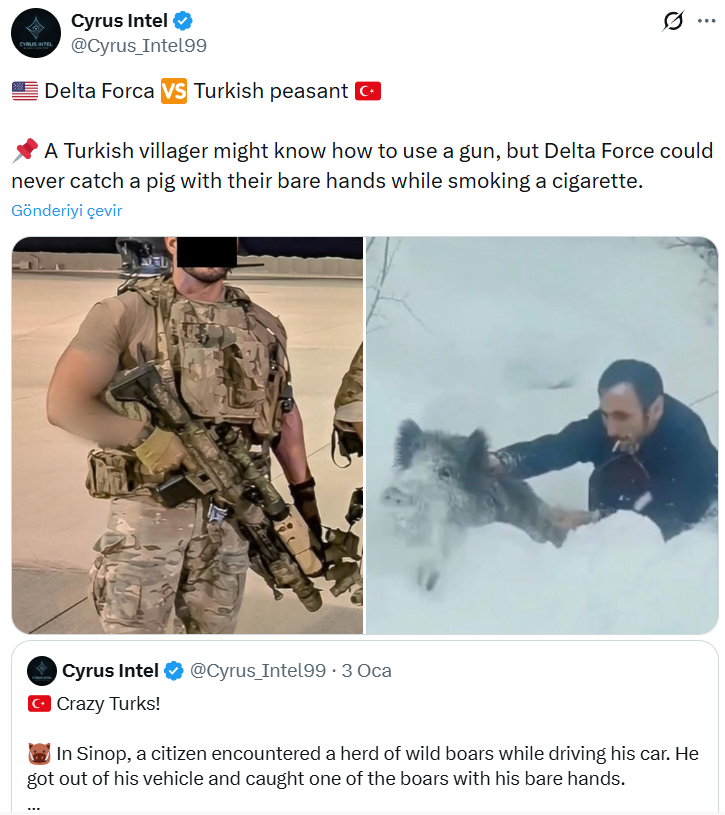Open the Grok icon beside the more menu
The width and height of the screenshot is (725, 815).
673,21
